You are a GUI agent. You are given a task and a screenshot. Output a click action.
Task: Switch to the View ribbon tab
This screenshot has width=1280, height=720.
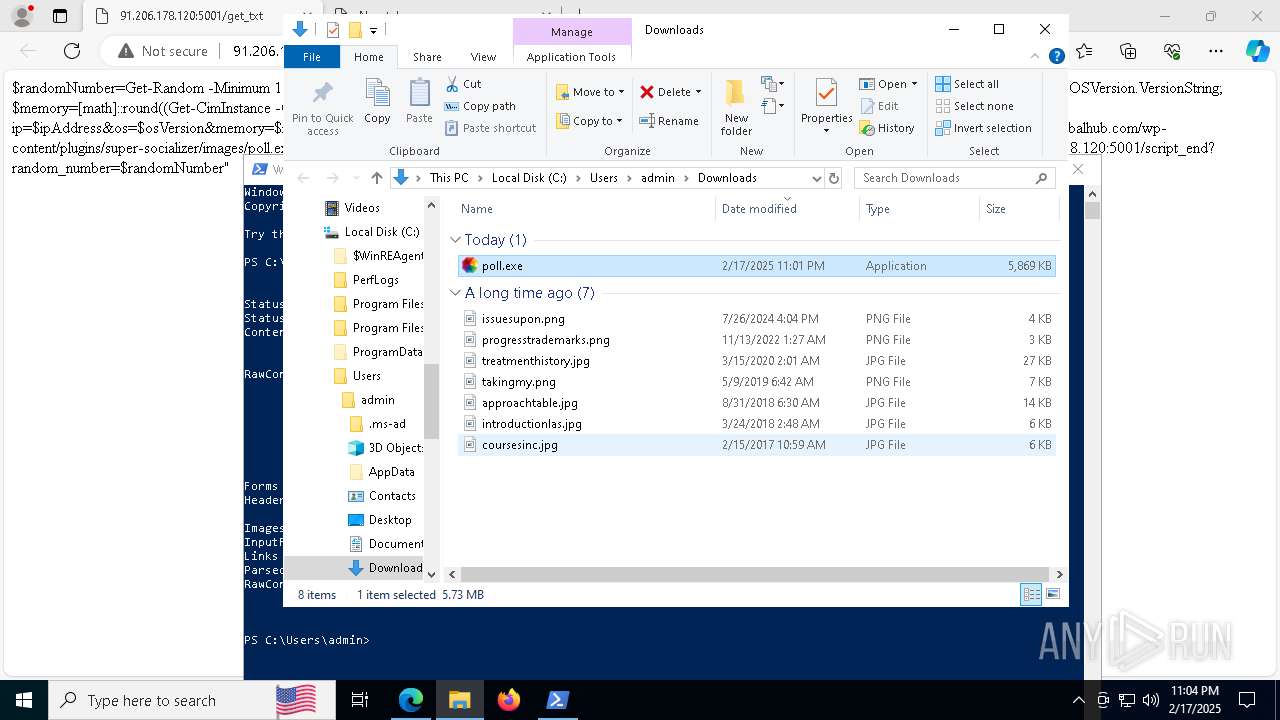(483, 57)
